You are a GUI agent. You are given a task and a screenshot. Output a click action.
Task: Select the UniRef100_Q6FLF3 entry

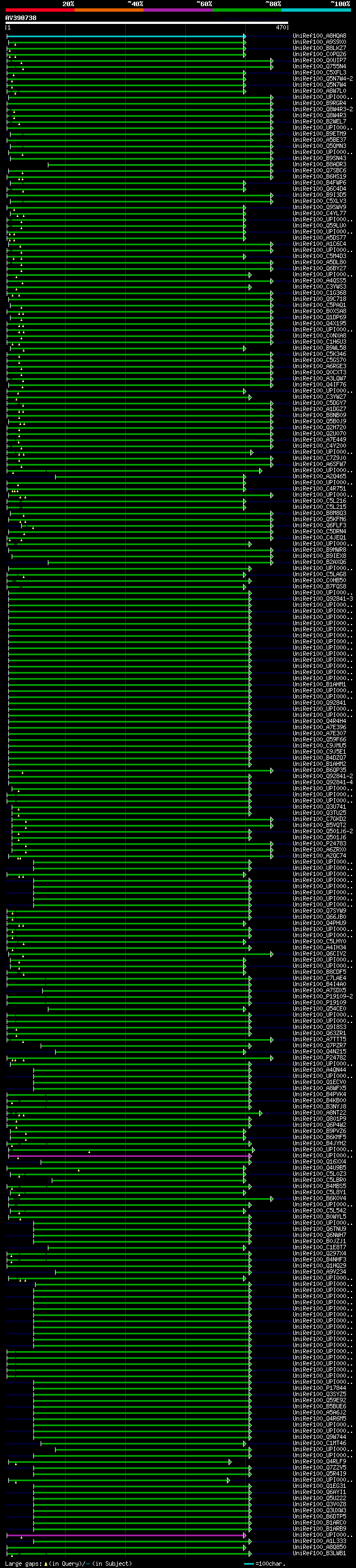(319, 525)
